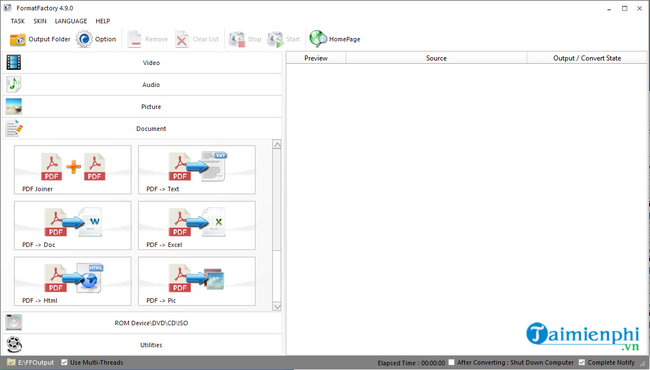Open the PDF -> Excel converter
This screenshot has width=650, height=370.
(x=197, y=225)
